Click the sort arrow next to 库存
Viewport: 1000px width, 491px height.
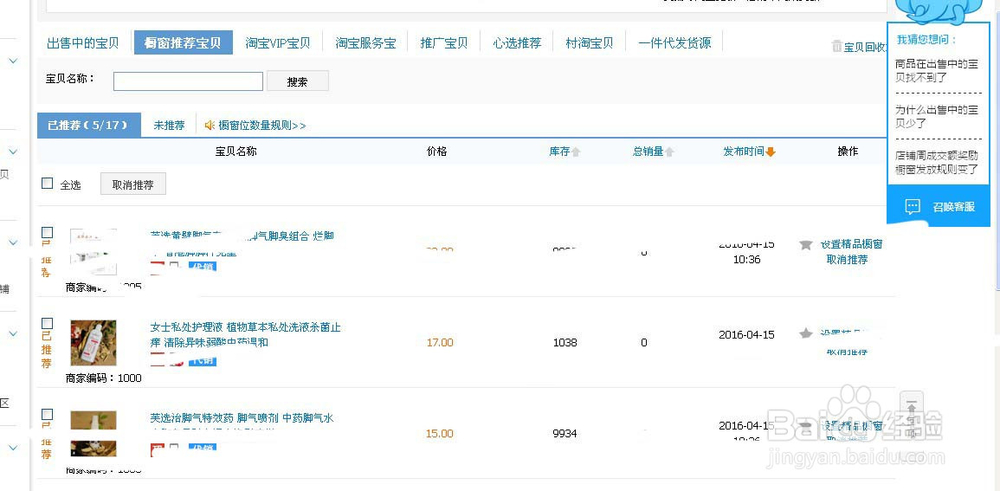tap(576, 152)
